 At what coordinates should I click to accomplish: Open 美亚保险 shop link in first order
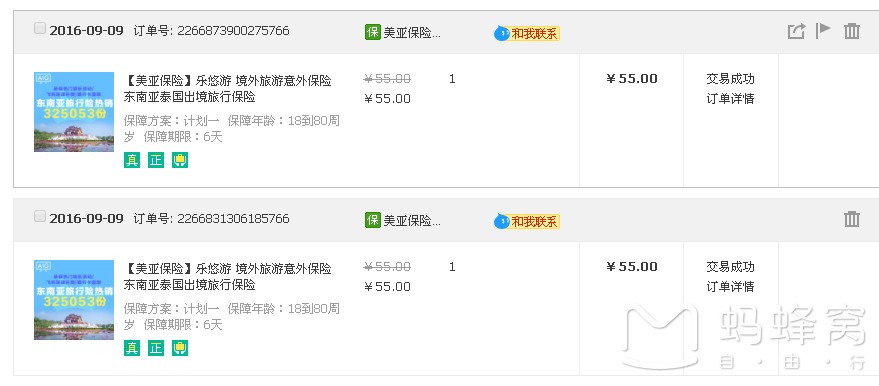(411, 32)
